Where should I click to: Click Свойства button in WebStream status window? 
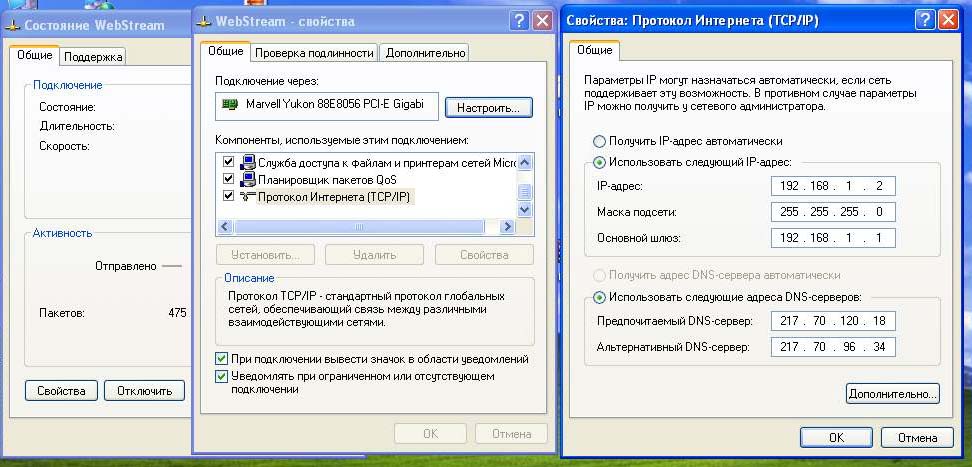pyautogui.click(x=61, y=391)
